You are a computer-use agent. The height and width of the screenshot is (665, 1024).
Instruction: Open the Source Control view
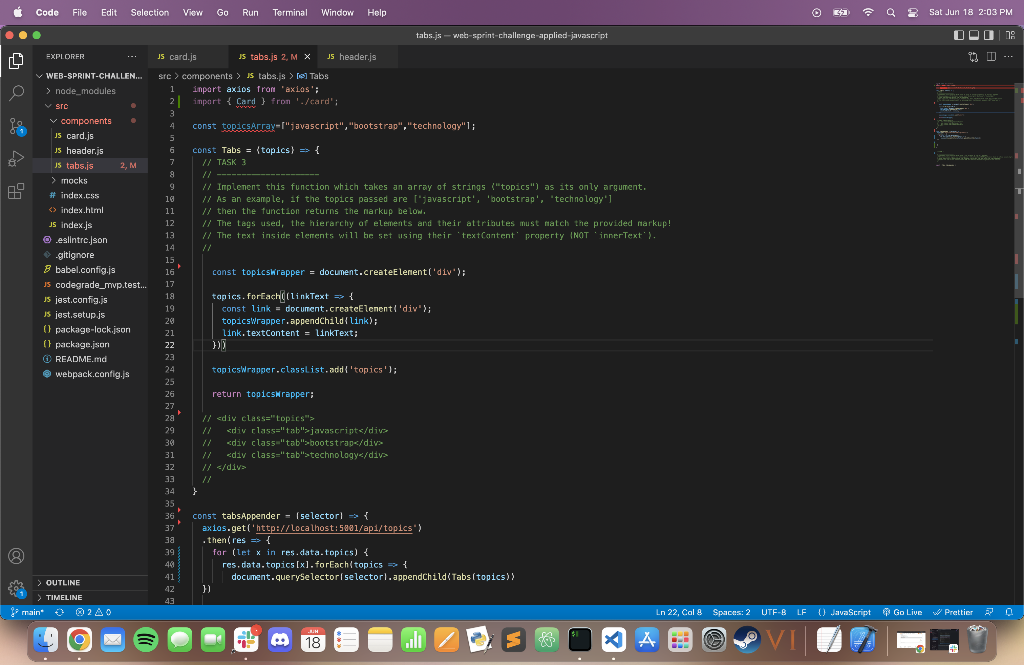16,126
